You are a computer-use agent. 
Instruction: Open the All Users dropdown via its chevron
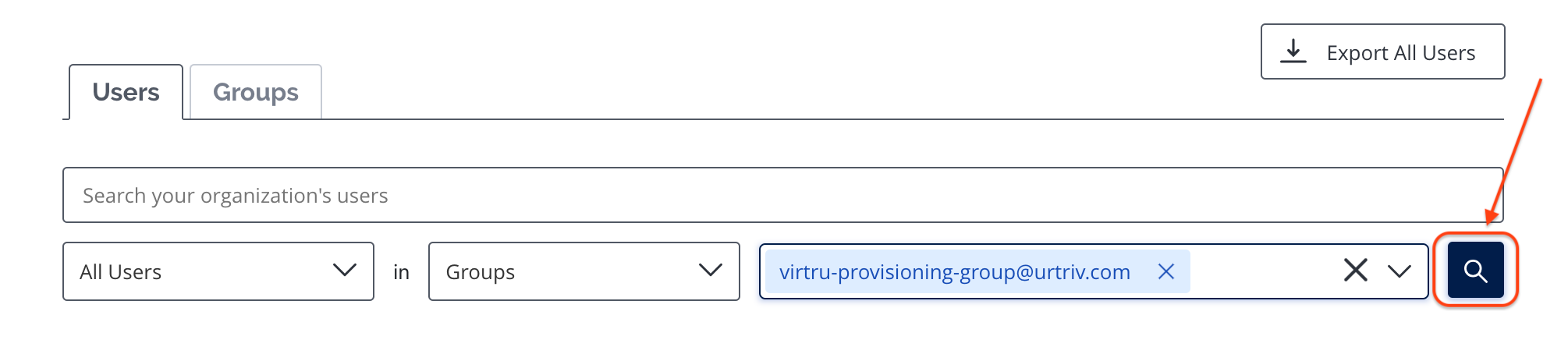pyautogui.click(x=344, y=270)
